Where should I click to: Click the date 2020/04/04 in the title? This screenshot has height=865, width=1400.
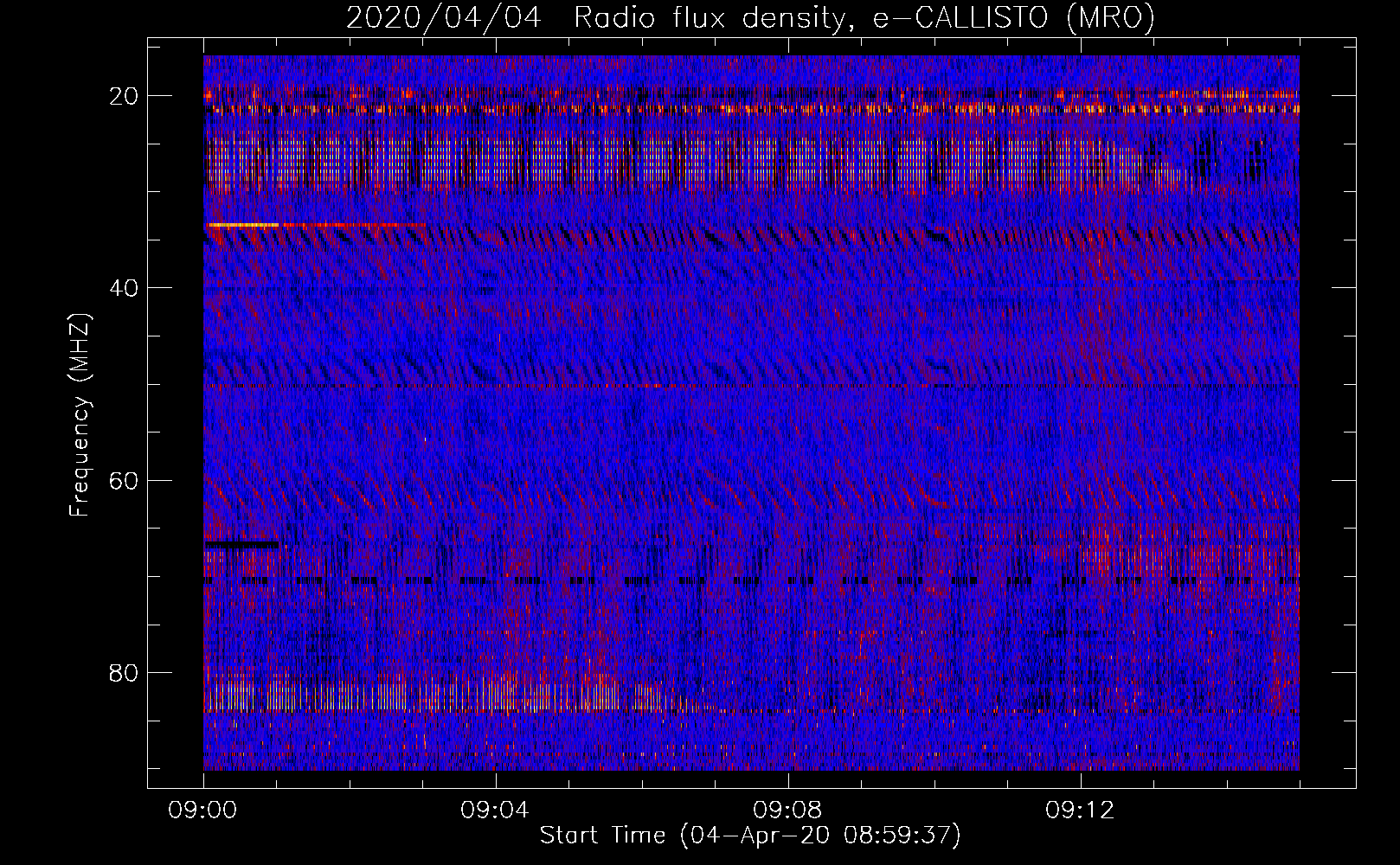pyautogui.click(x=443, y=17)
